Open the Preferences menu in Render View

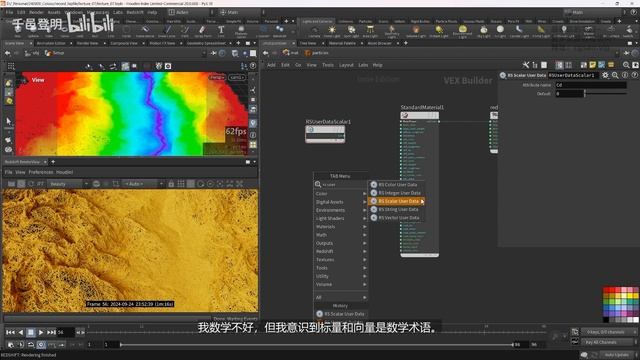[41, 172]
